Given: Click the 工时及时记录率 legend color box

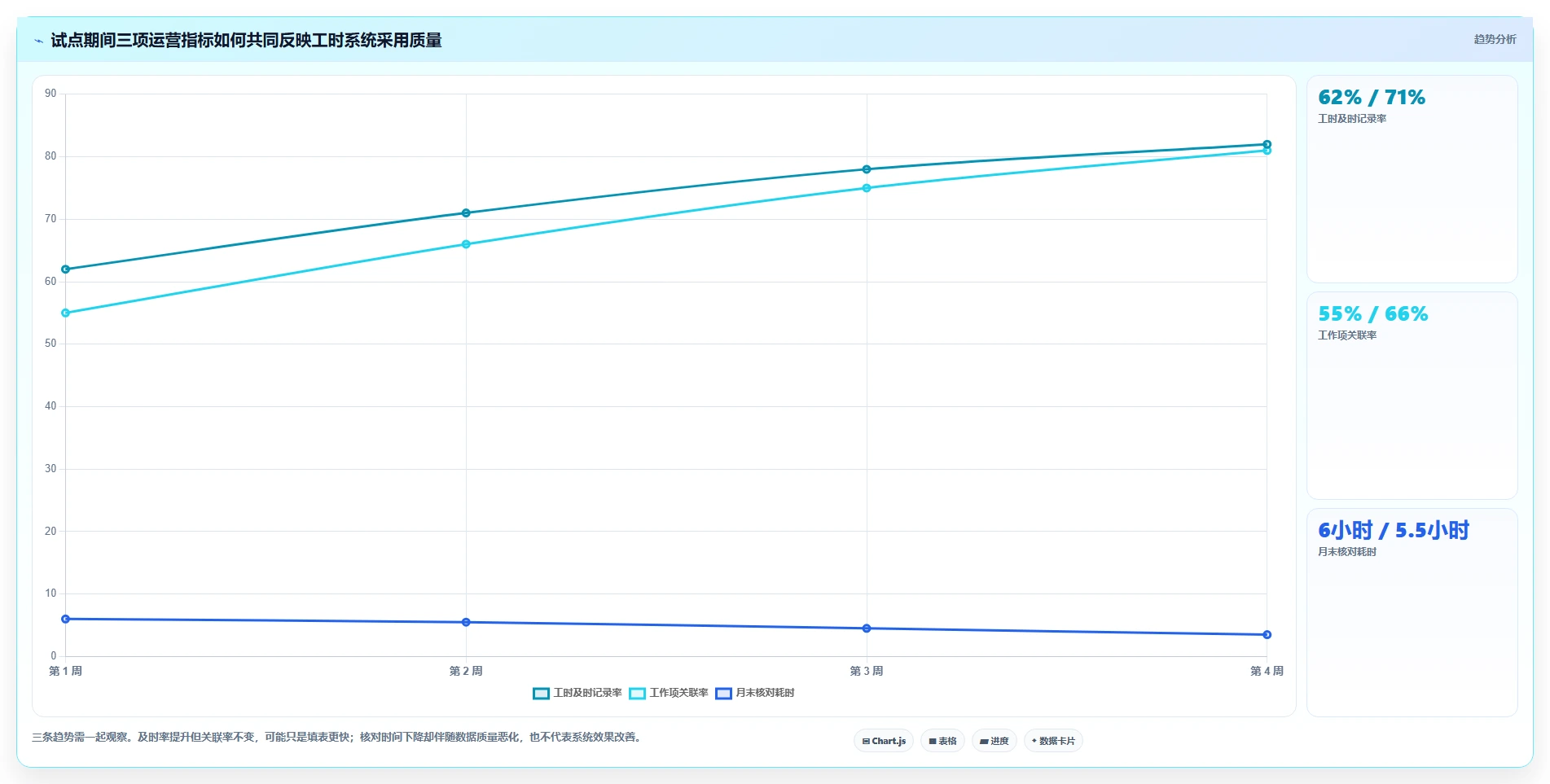Looking at the screenshot, I should [541, 694].
